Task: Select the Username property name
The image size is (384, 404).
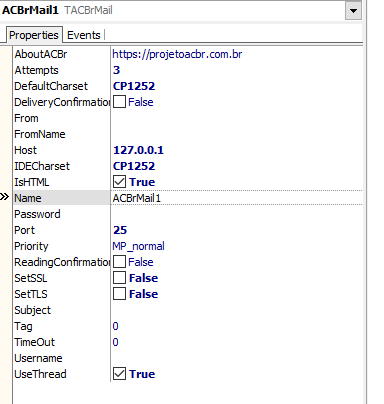Action: [38, 358]
